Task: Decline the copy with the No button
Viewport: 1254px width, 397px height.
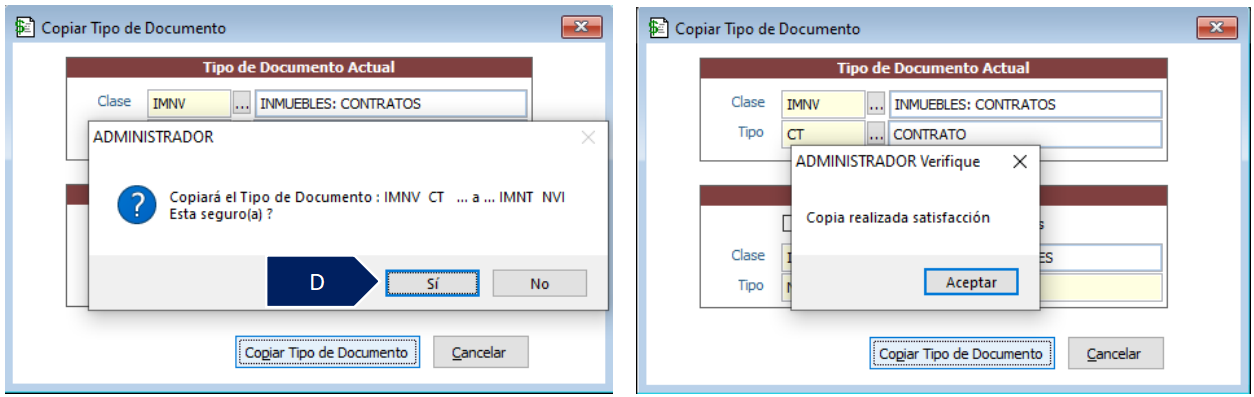Action: [540, 284]
